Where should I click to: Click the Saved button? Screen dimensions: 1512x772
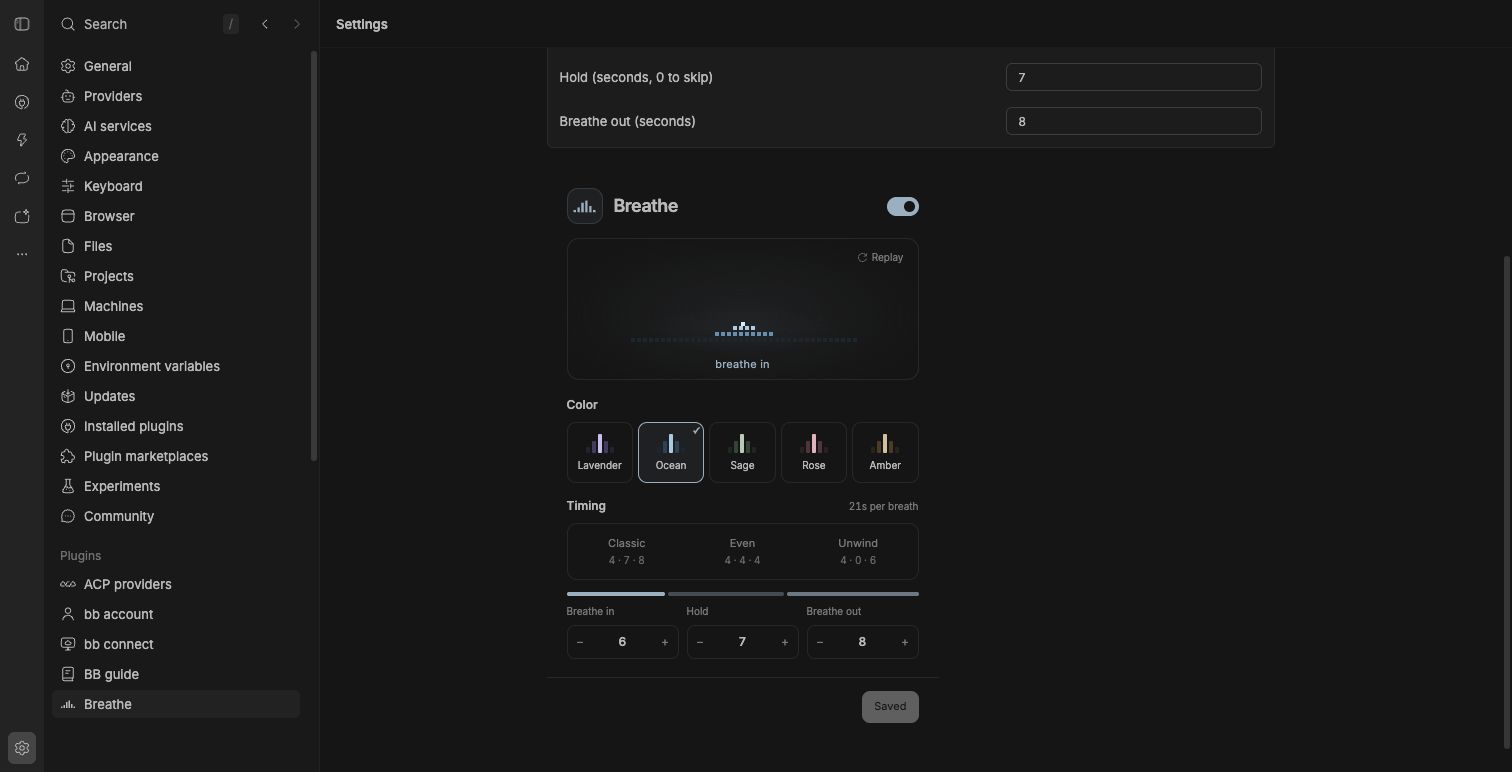coord(890,707)
